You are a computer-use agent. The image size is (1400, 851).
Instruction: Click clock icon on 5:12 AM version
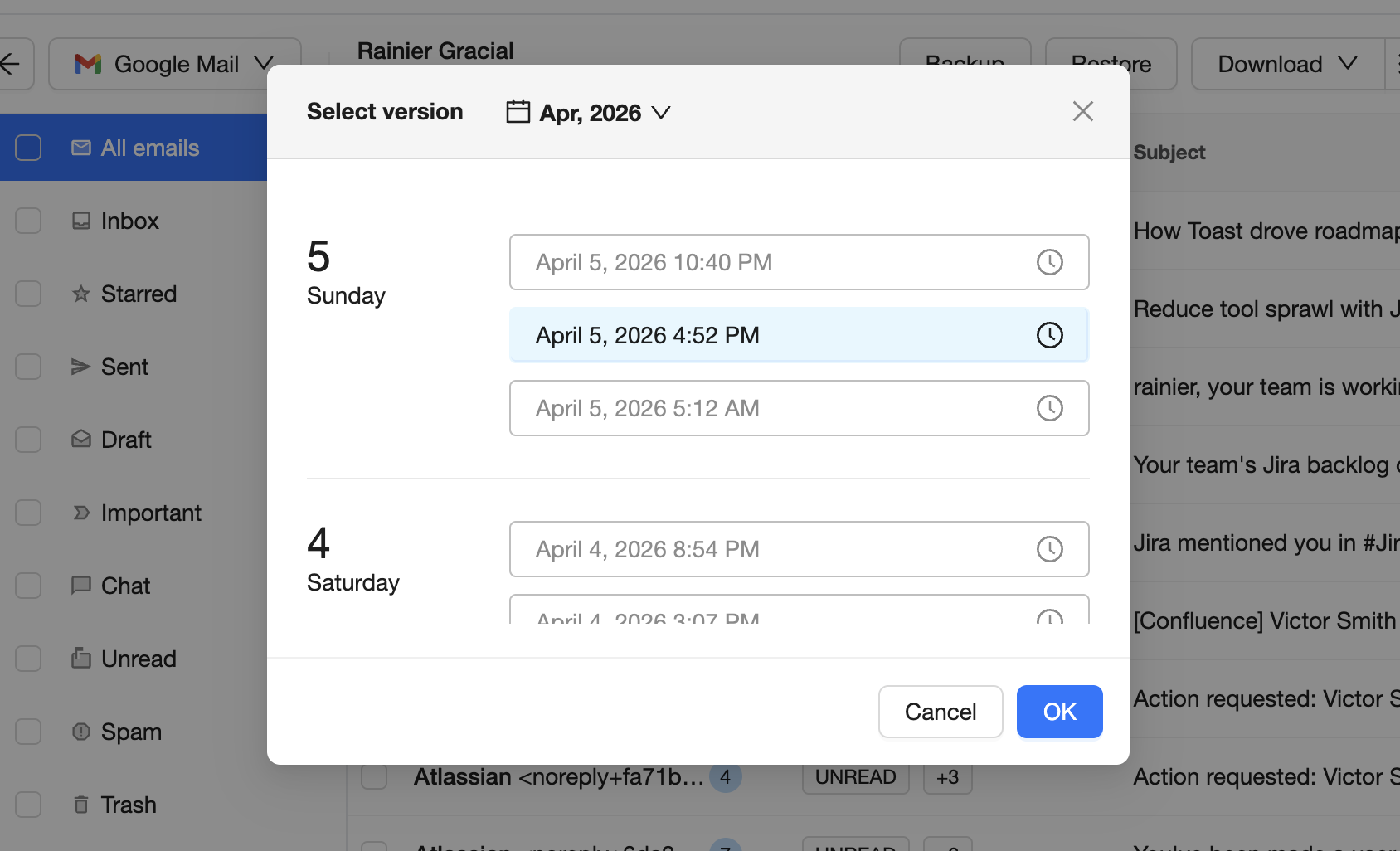1049,408
